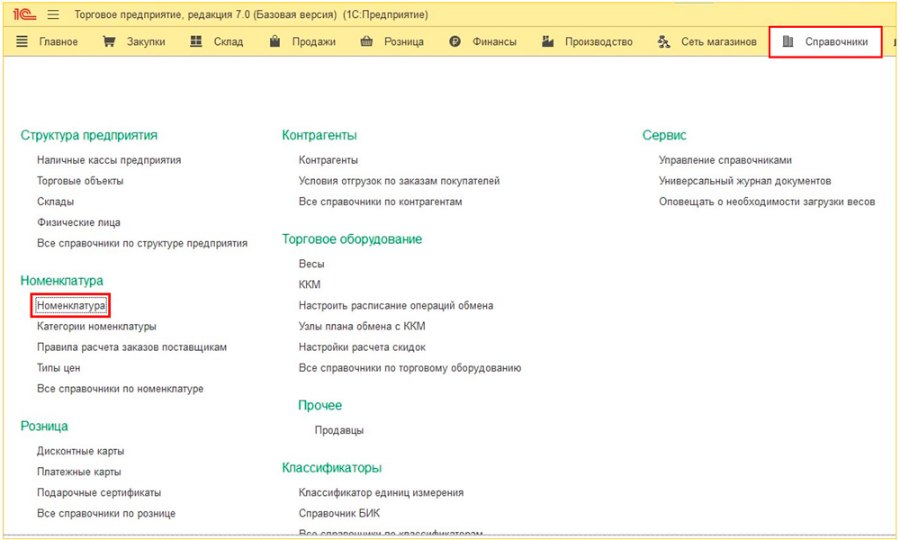Open the Главное section
900x540 pixels.
tap(59, 42)
